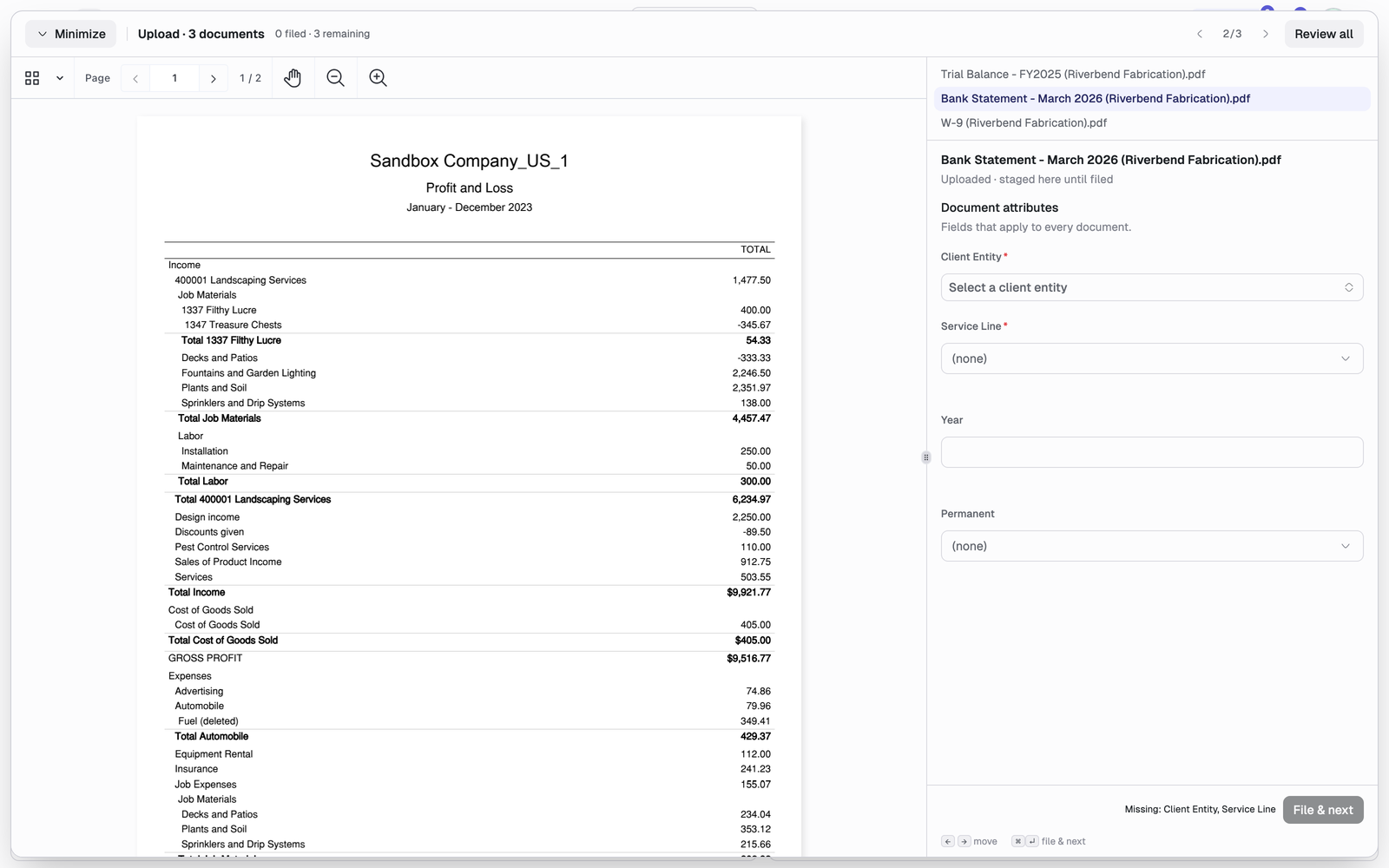Click 'Fountains and Garden Lighting' line item

pyautogui.click(x=248, y=373)
